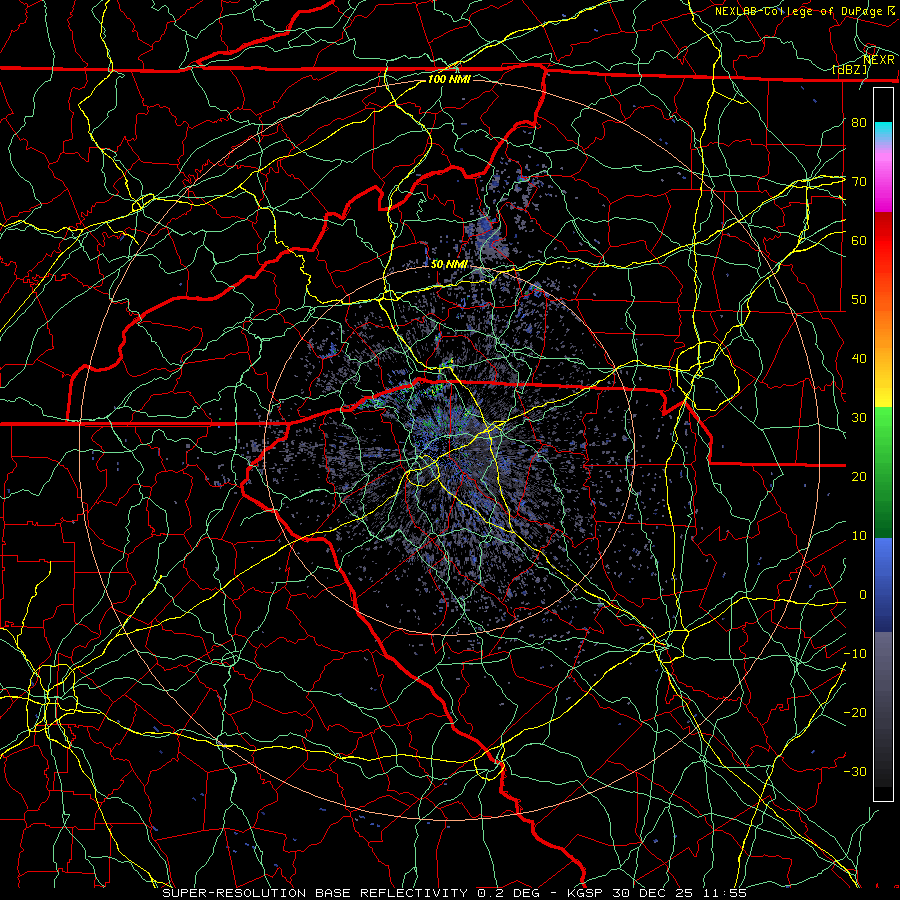Click the '100 NMI' range ring label

click(449, 79)
